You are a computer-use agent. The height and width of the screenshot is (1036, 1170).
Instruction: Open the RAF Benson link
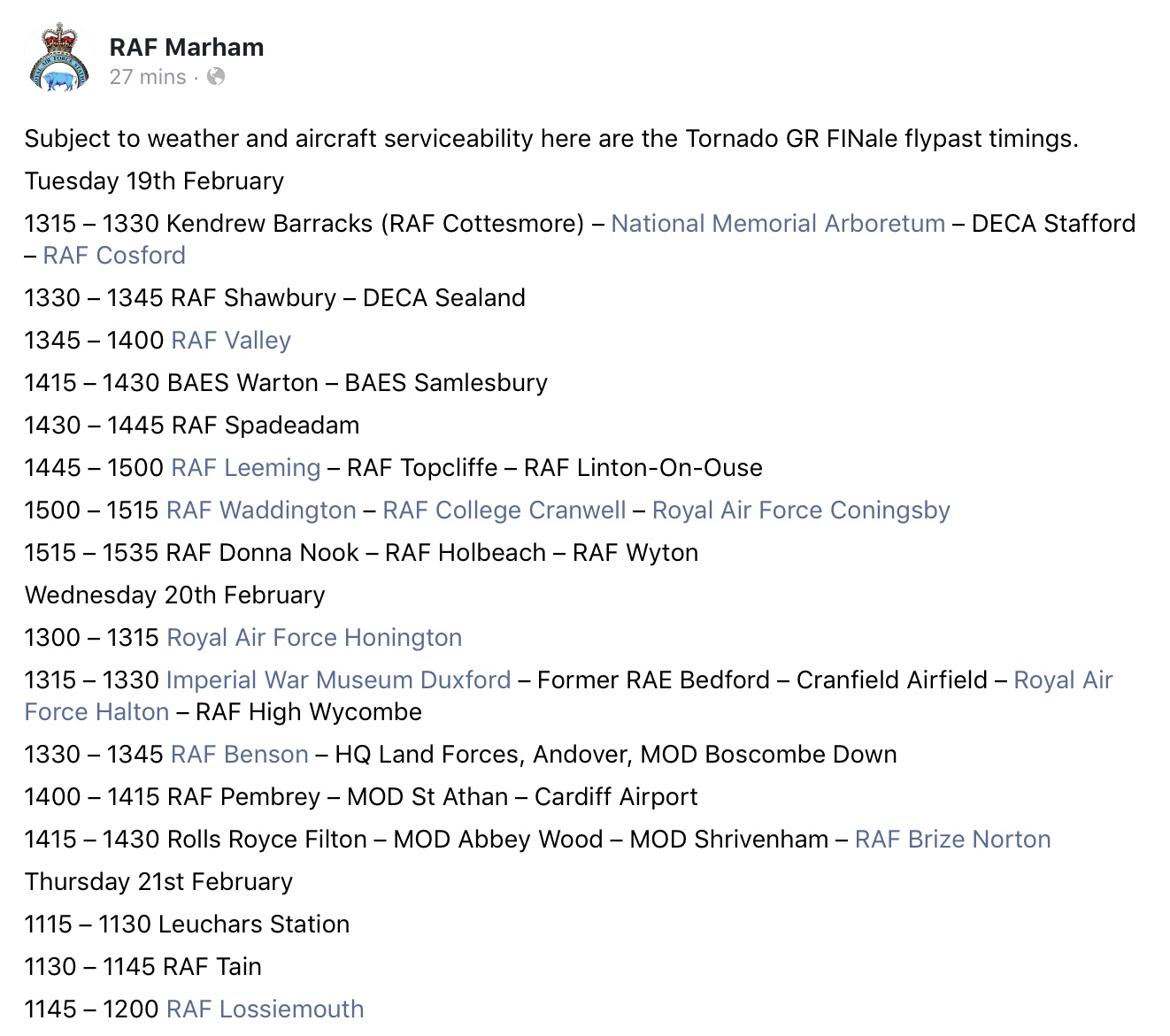[240, 754]
